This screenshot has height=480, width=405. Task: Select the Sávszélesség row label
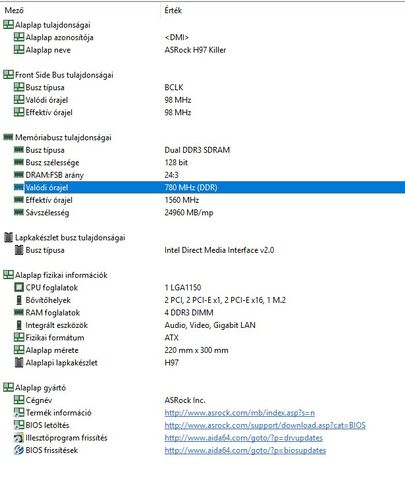(47, 213)
